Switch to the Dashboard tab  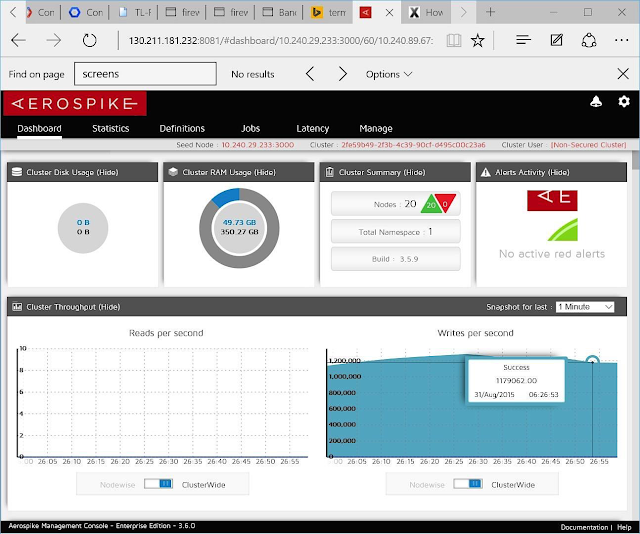pos(39,129)
